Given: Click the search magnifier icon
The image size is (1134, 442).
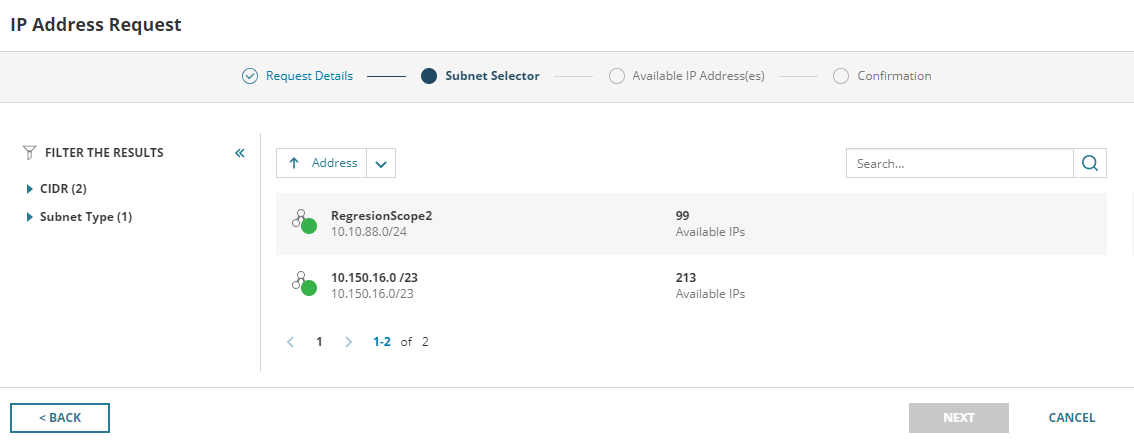Looking at the screenshot, I should coord(1090,163).
